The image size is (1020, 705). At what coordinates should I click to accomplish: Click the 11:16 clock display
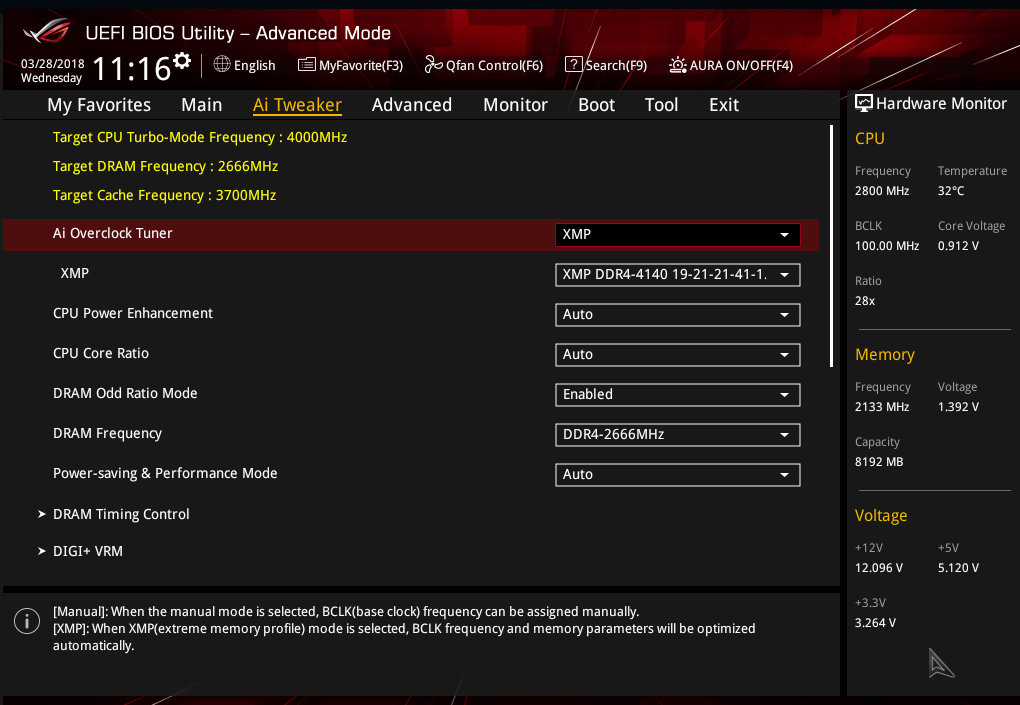click(x=132, y=68)
